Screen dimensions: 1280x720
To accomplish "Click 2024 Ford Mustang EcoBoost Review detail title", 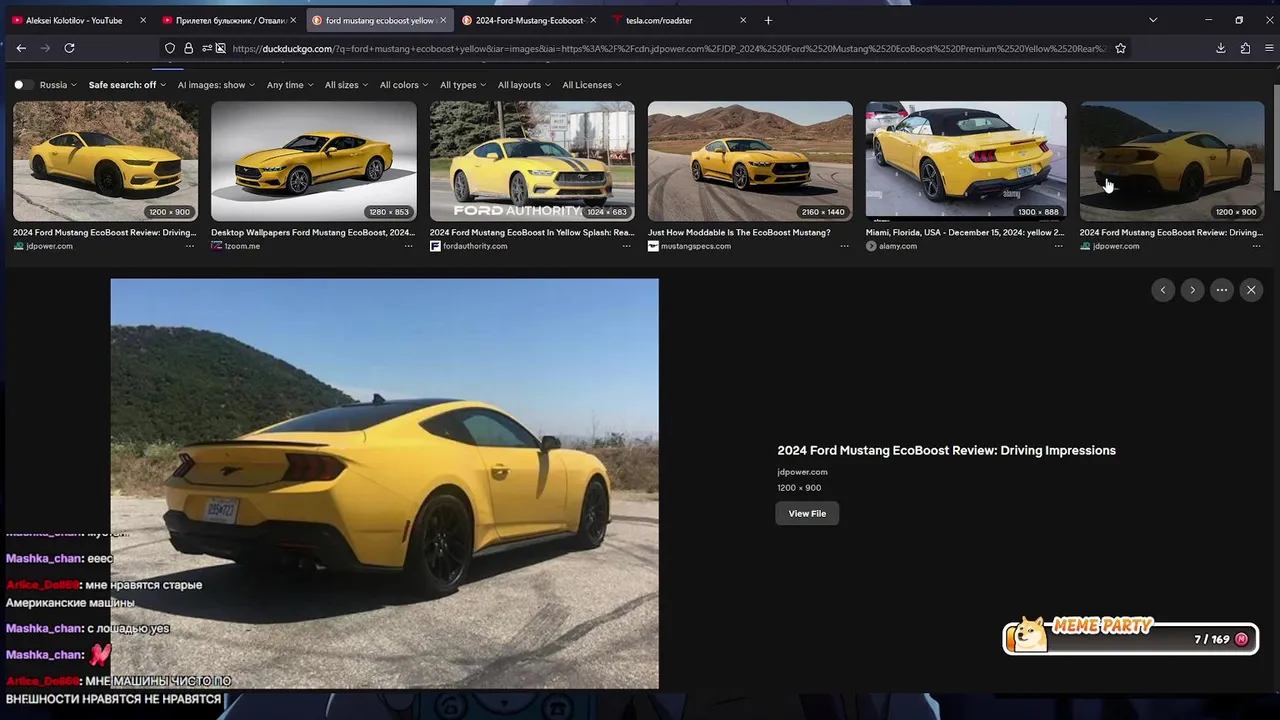I will [946, 450].
